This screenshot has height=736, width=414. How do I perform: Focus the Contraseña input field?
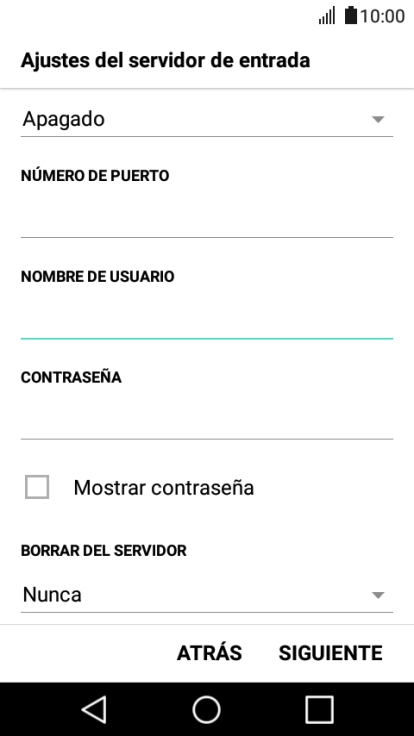207,422
